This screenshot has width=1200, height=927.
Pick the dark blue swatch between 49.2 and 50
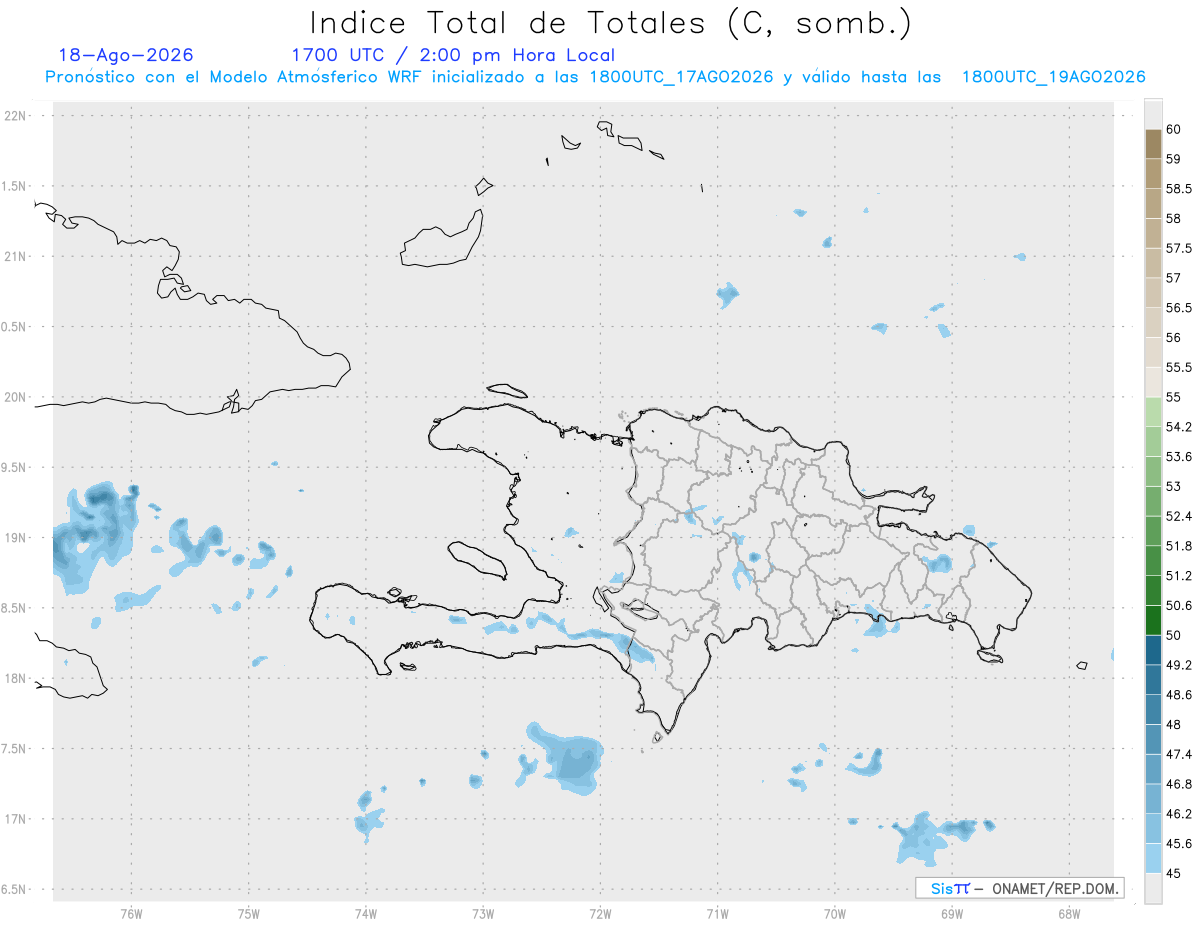point(1153,650)
